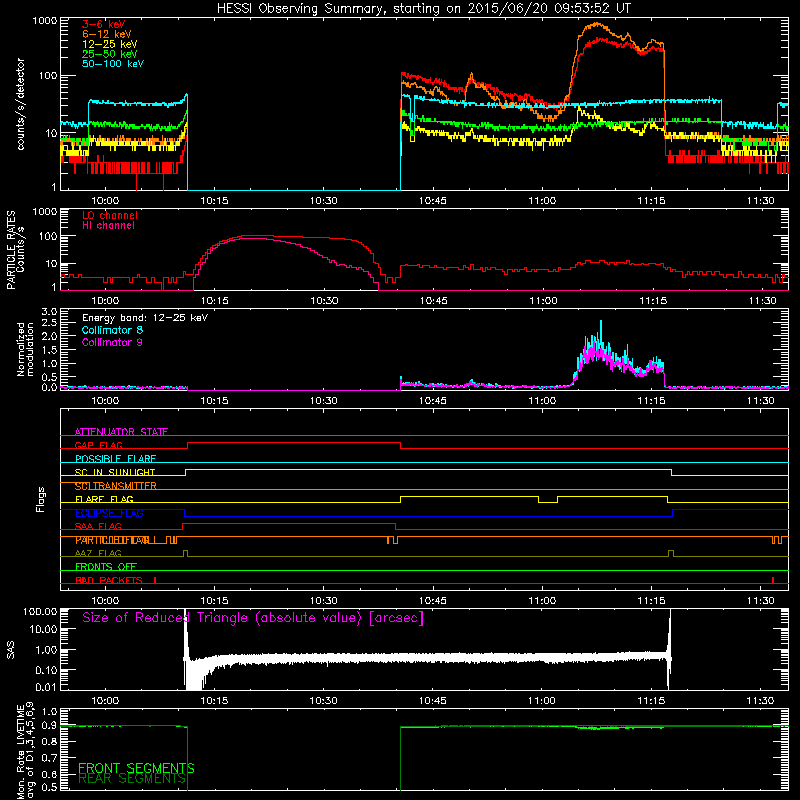Click the '100.00' value on the SAS axis
This screenshot has width=800, height=800.
pos(40,611)
